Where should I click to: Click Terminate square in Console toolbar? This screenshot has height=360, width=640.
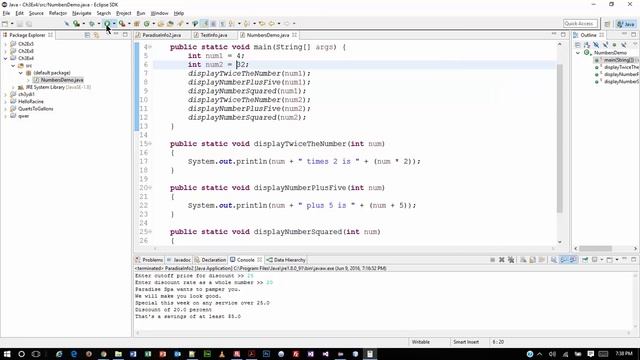(x=493, y=260)
